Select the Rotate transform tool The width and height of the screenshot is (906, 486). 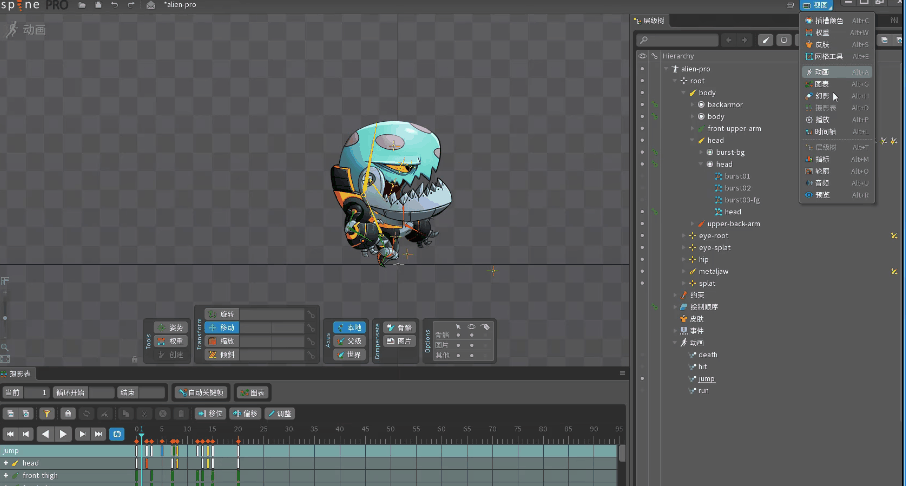coord(222,314)
